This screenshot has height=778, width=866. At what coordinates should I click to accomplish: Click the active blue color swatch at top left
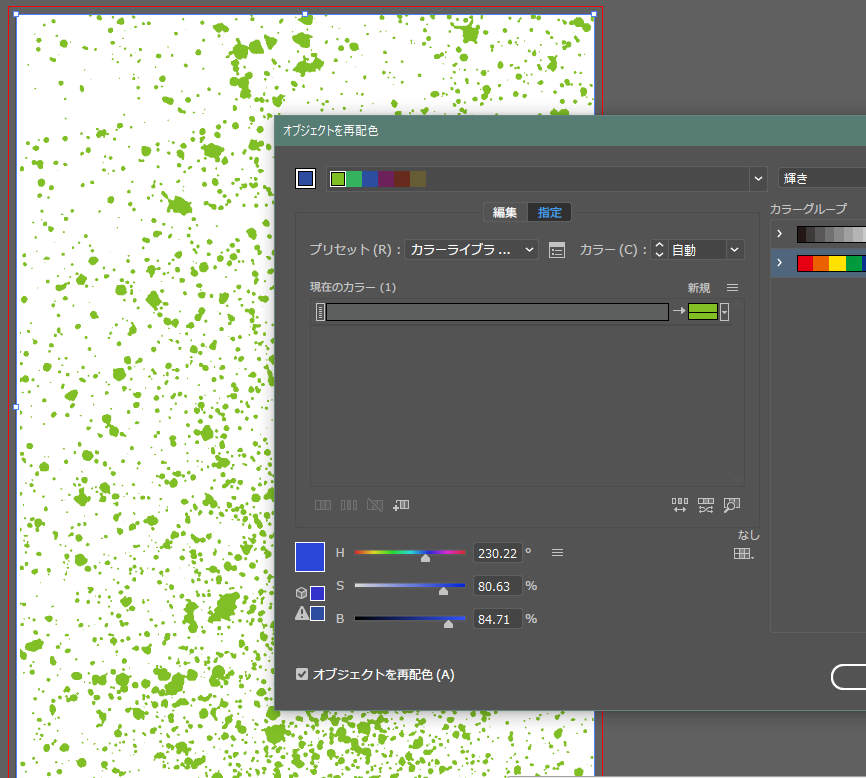[305, 179]
